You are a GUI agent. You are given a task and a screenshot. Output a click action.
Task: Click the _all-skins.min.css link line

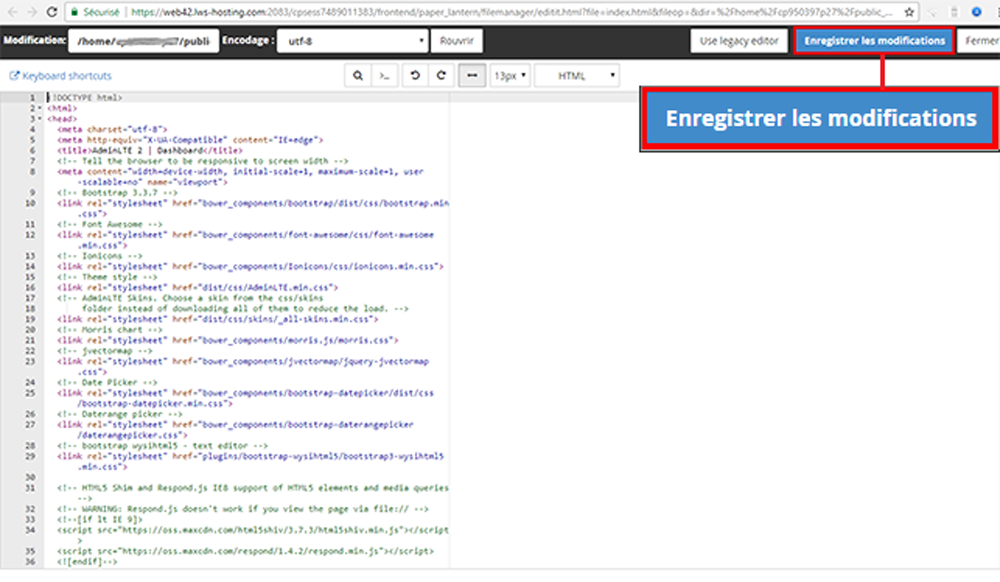(x=217, y=319)
